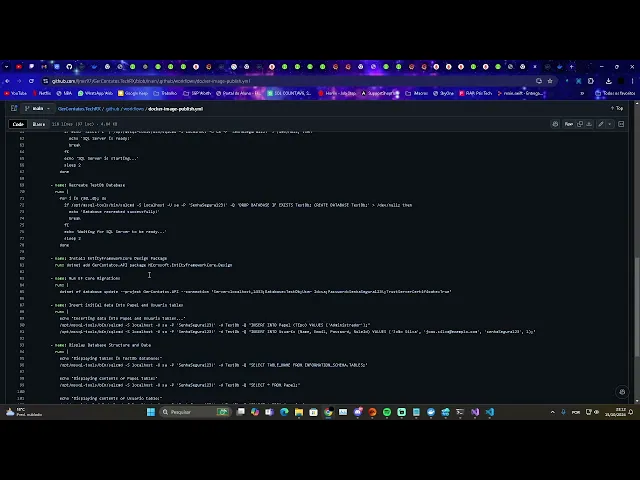
Task: Switch to the Blame view tab
Action: click(39, 124)
